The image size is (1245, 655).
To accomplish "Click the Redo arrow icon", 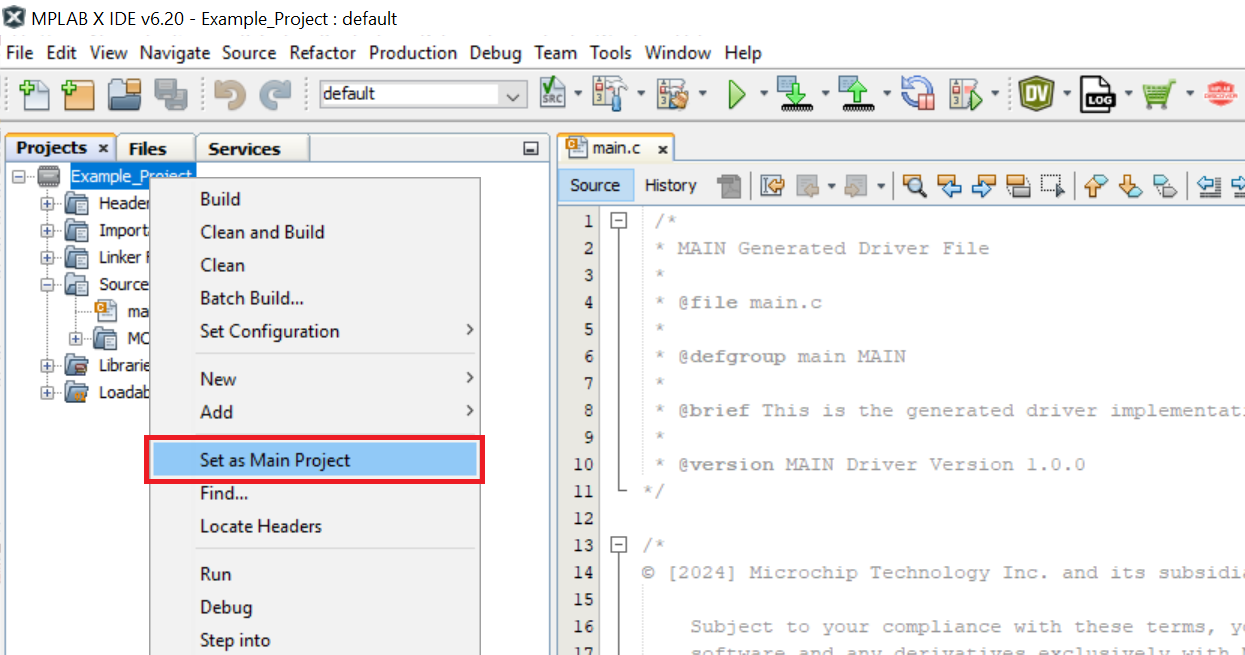I will pyautogui.click(x=274, y=94).
